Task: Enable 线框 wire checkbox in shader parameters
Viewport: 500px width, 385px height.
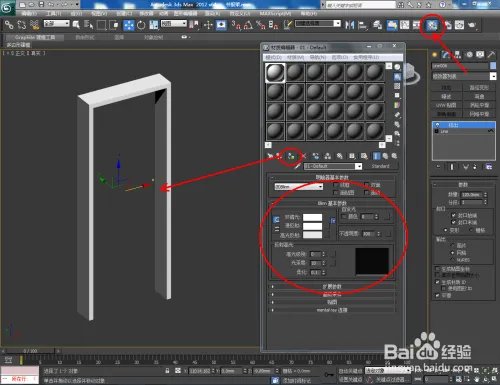Action: pyautogui.click(x=336, y=185)
